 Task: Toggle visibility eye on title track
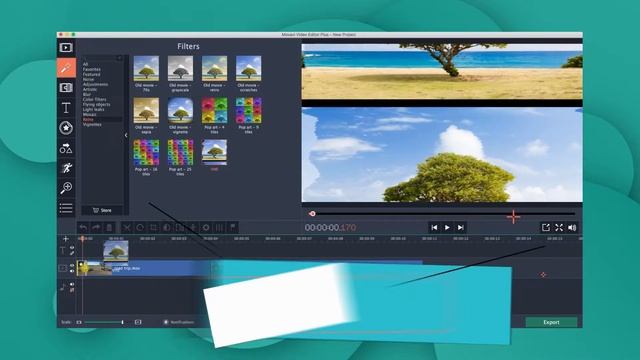pyautogui.click(x=72, y=247)
